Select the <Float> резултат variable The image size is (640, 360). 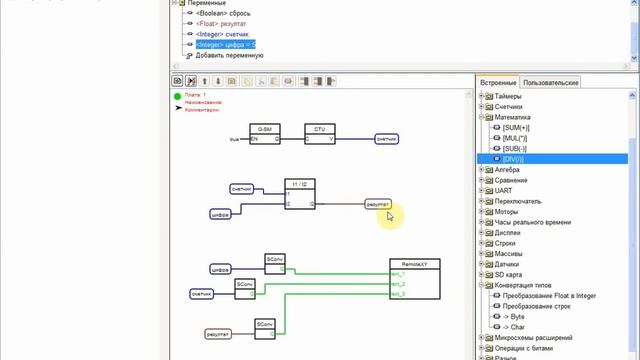coord(221,24)
